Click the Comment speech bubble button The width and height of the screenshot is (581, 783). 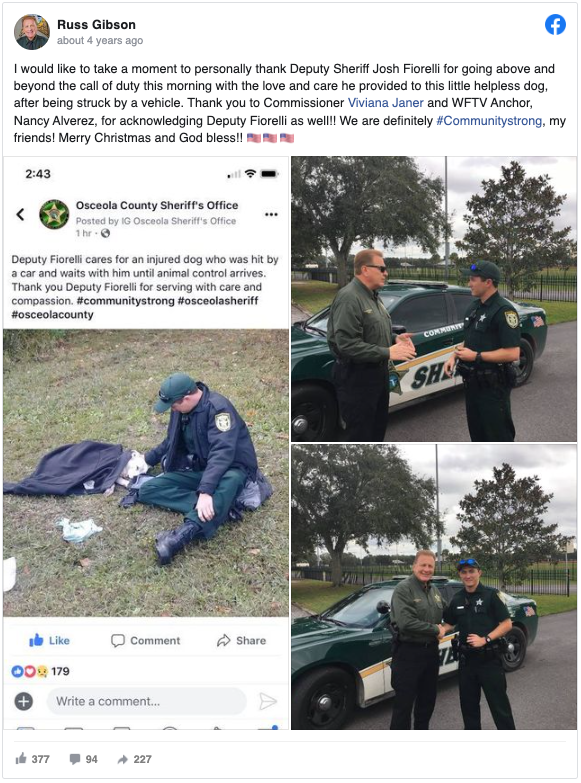[145, 640]
